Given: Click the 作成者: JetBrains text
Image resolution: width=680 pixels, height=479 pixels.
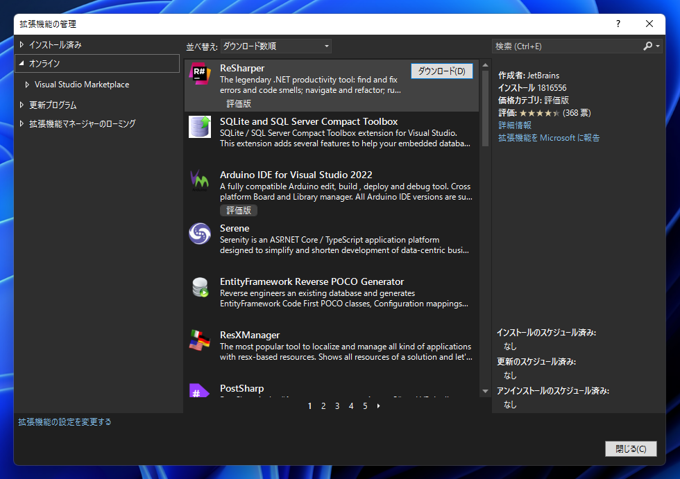Looking at the screenshot, I should pos(529,75).
